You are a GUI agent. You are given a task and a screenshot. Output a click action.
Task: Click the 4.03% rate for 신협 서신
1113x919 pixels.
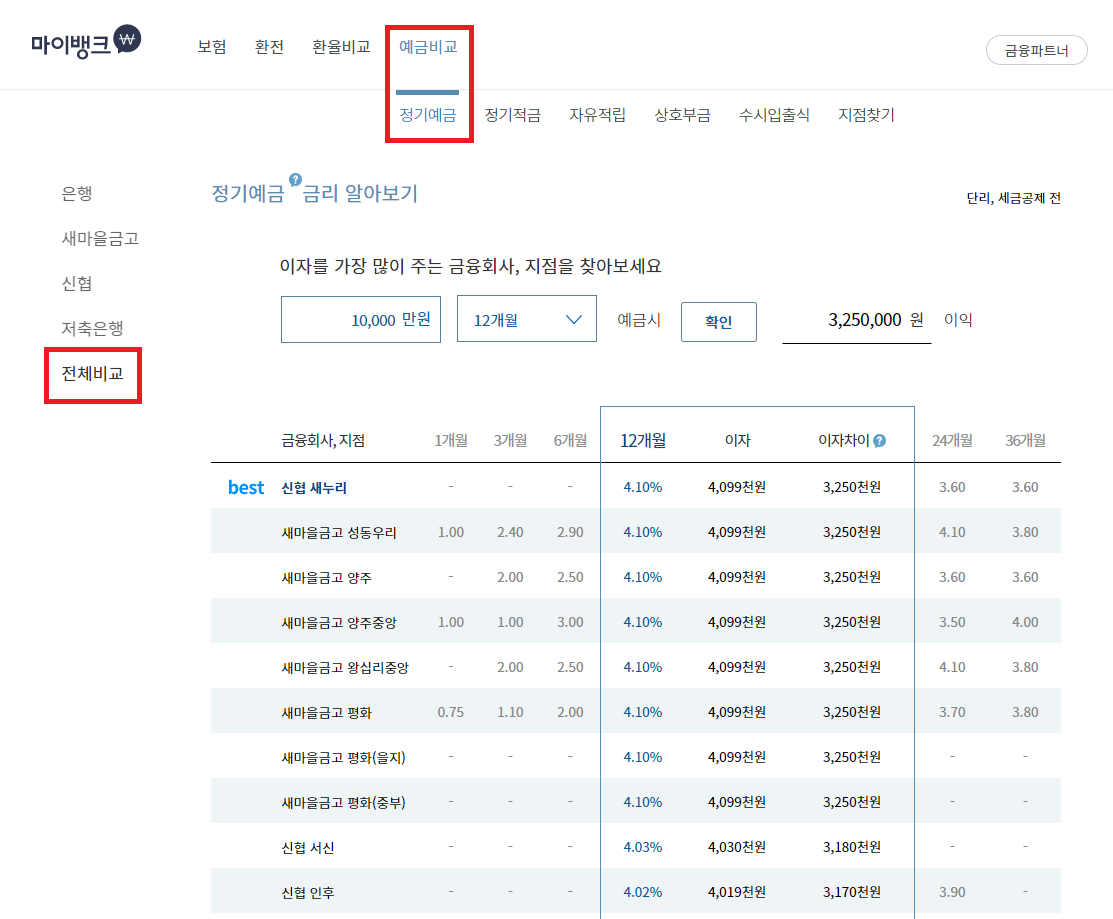(x=642, y=847)
